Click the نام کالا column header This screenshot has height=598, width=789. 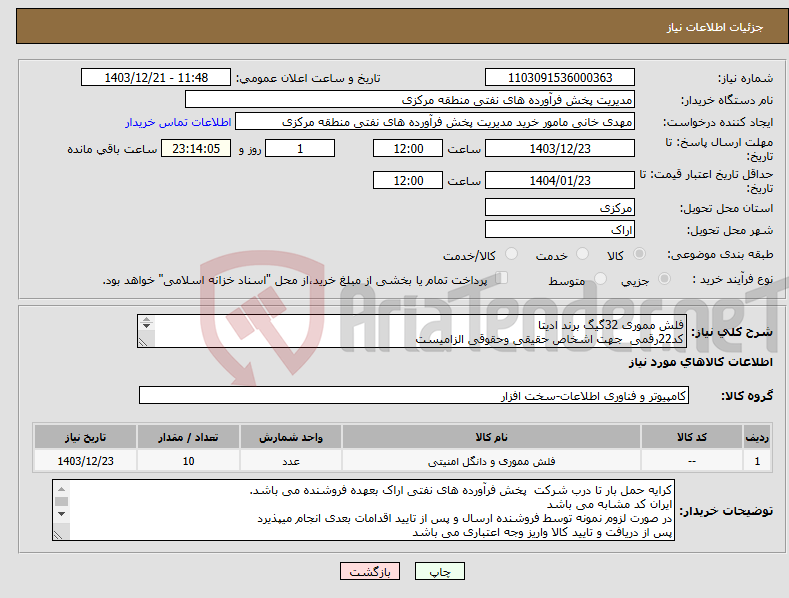491,437
